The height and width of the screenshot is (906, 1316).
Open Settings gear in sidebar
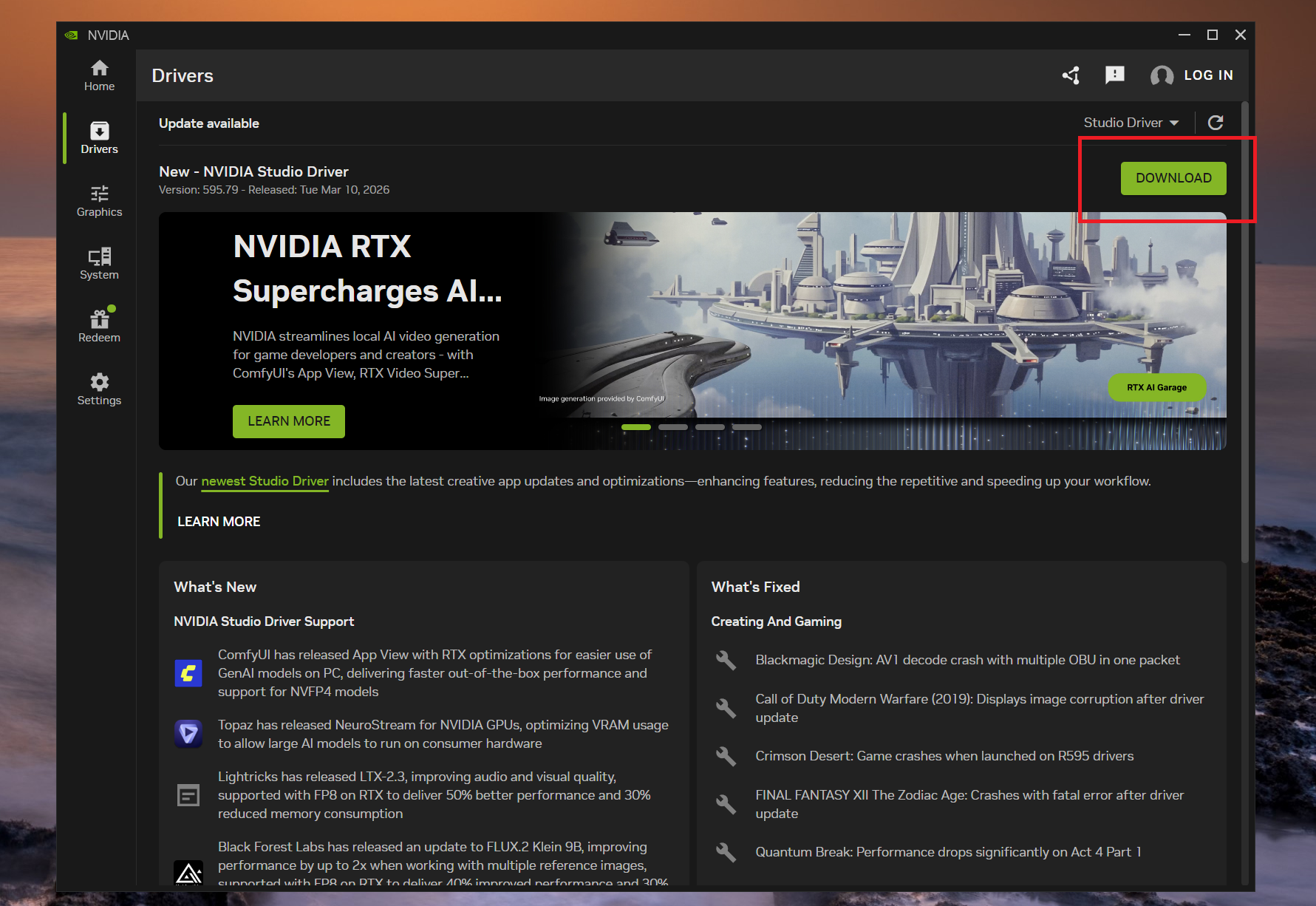[x=99, y=389]
